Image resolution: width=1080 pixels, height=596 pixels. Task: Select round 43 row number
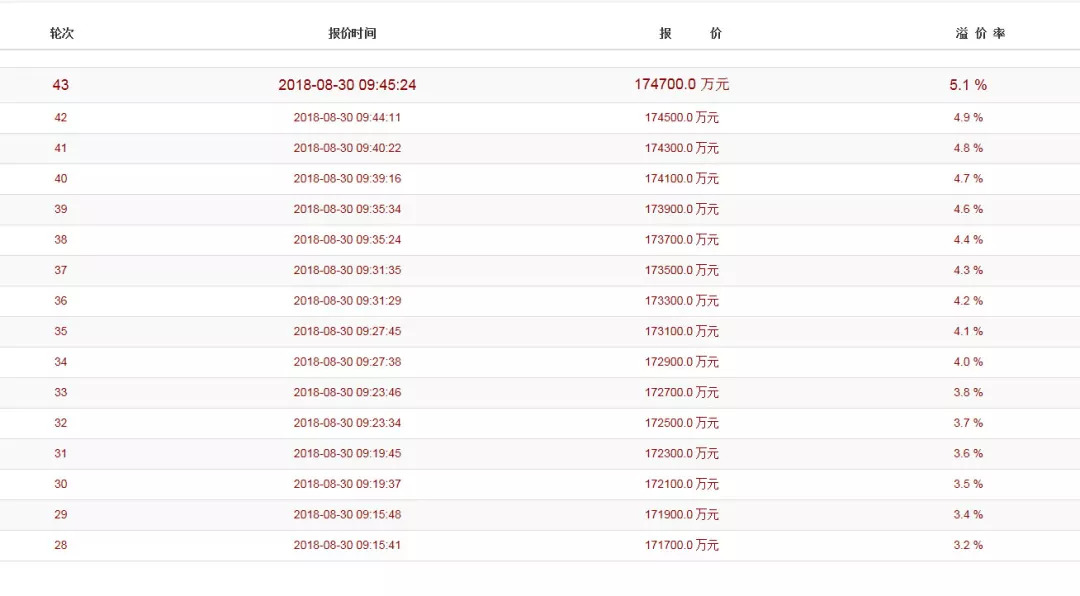click(x=61, y=85)
